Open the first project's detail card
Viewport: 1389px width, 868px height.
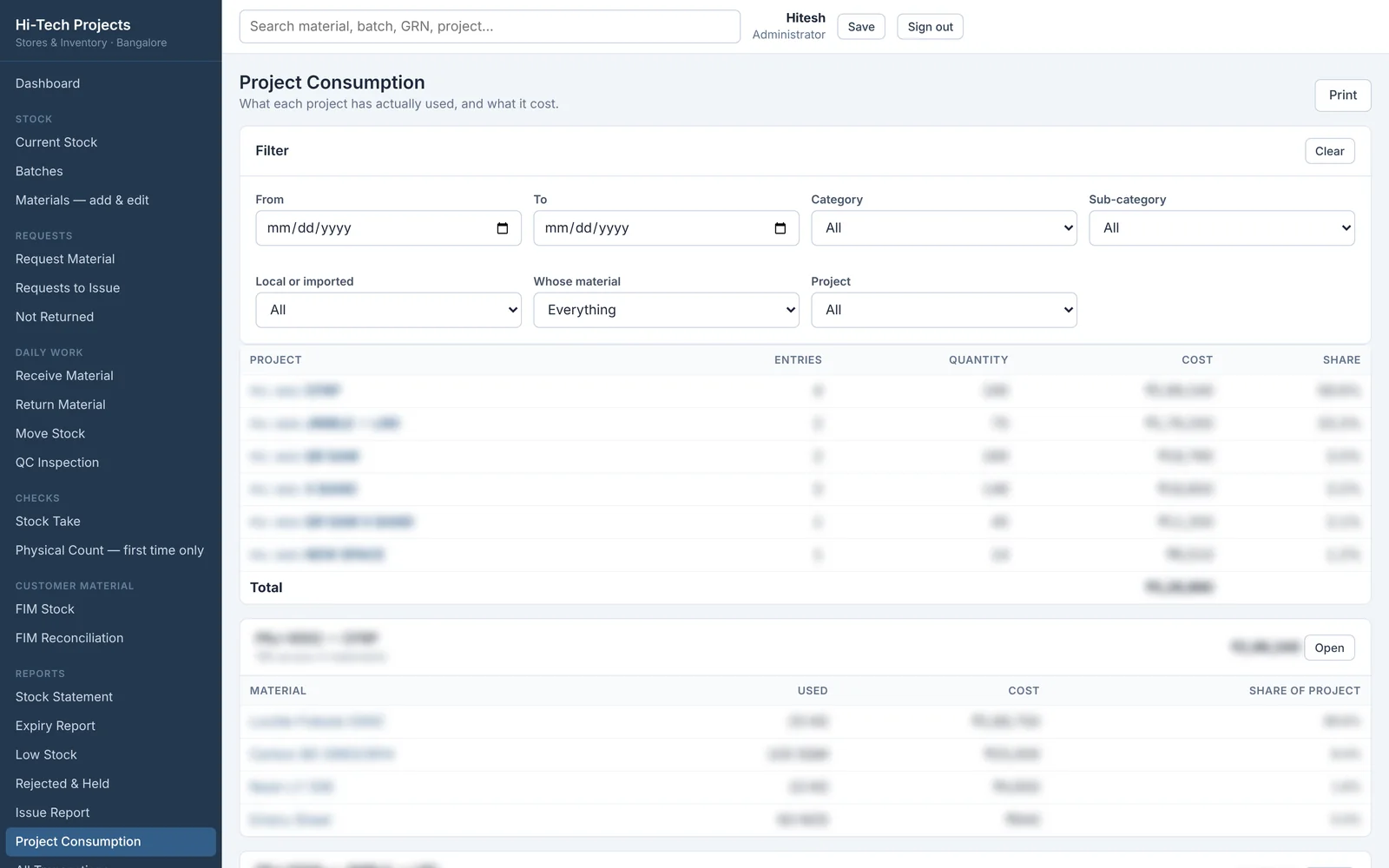1329,648
